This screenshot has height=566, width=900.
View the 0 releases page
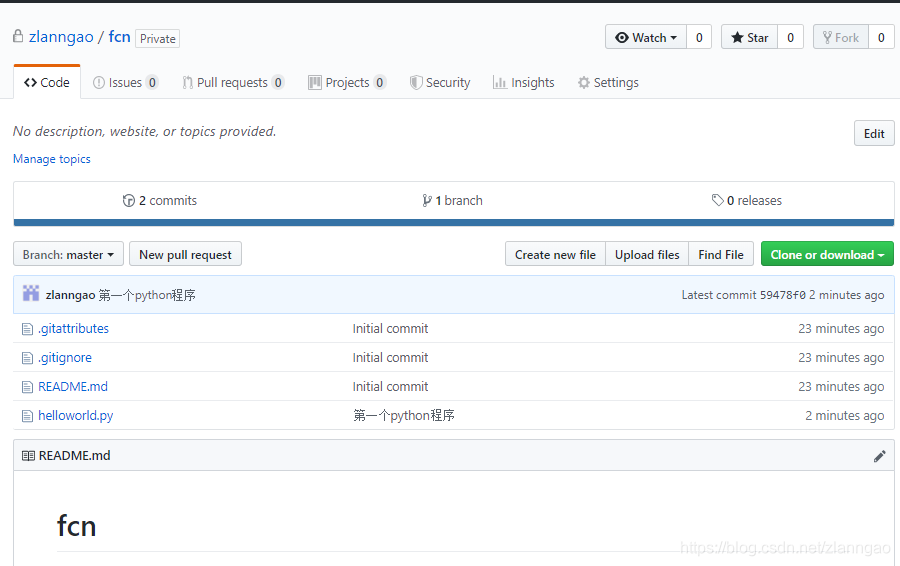[747, 200]
